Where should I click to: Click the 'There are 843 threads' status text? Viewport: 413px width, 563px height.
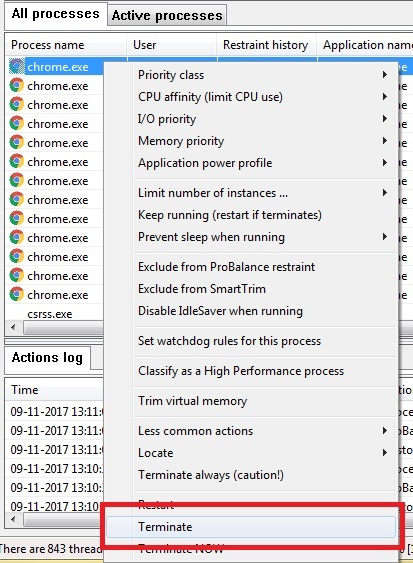click(51, 549)
